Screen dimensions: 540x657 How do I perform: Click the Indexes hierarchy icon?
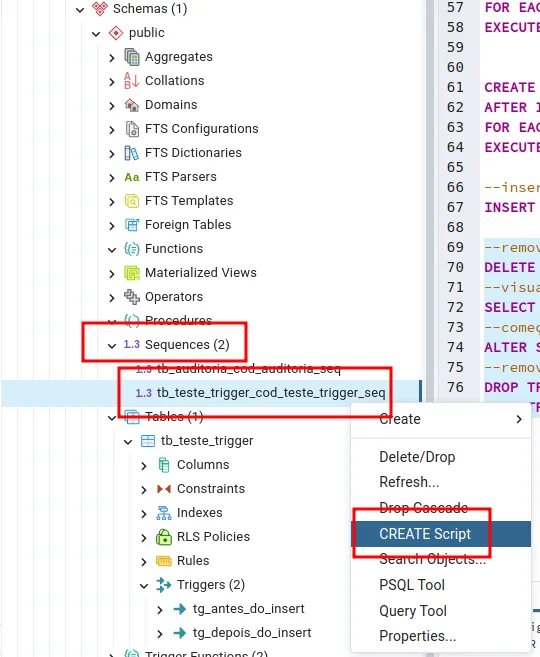tap(164, 513)
